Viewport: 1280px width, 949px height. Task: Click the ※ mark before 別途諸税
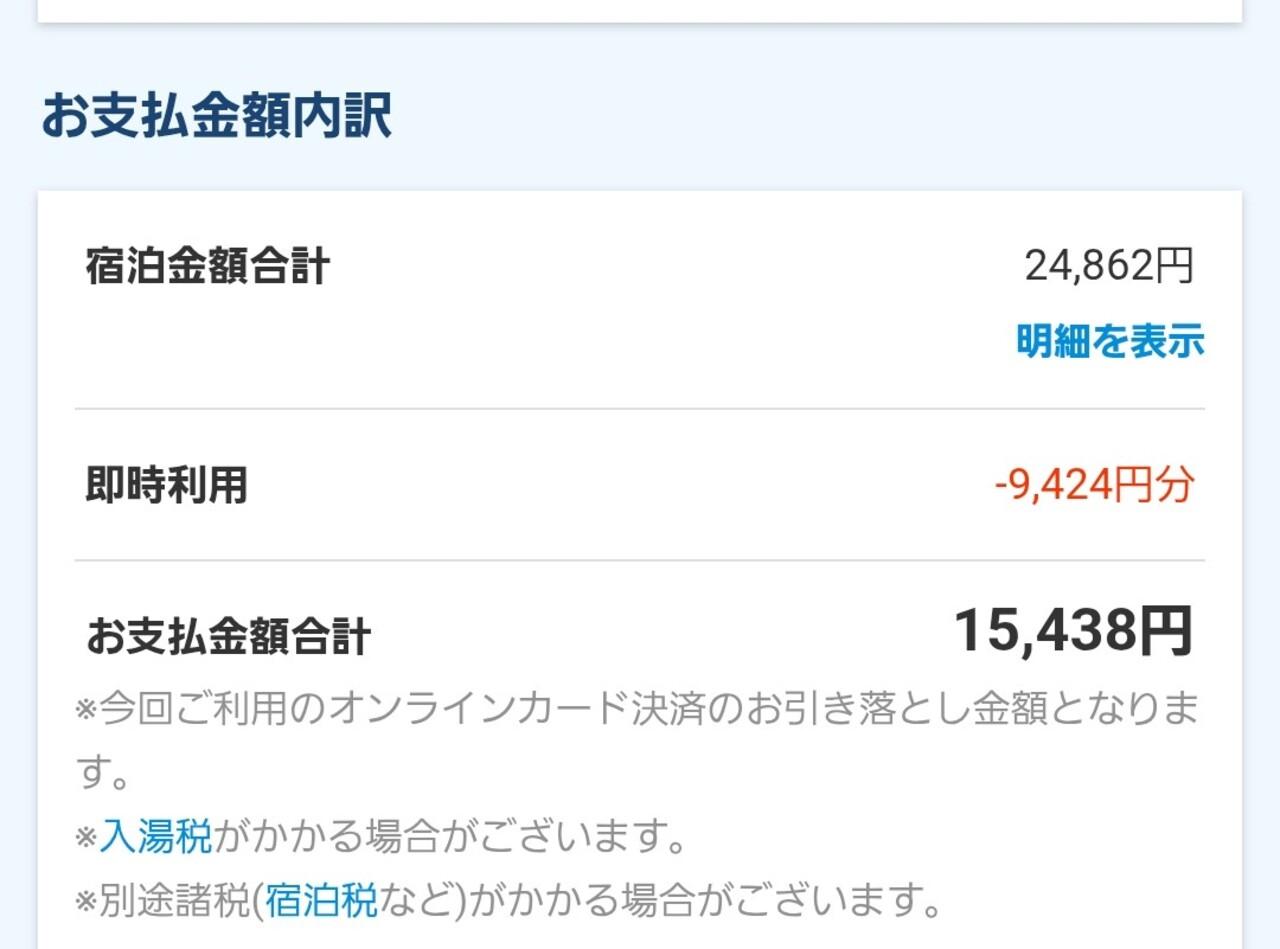[x=86, y=903]
